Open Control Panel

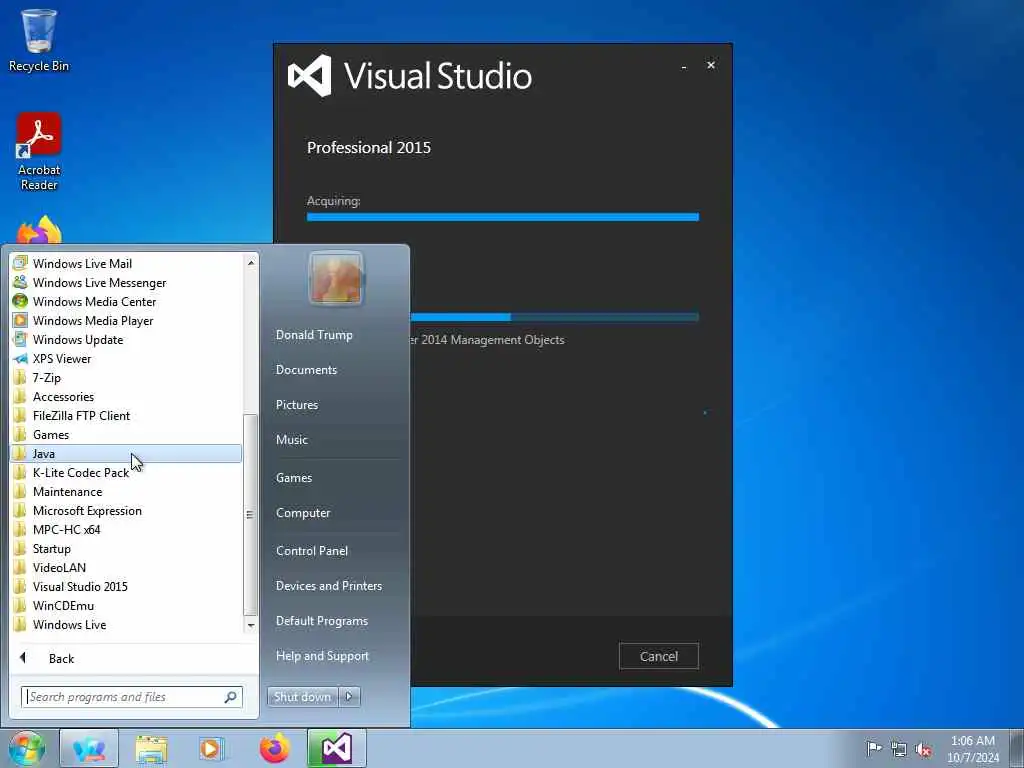(312, 551)
